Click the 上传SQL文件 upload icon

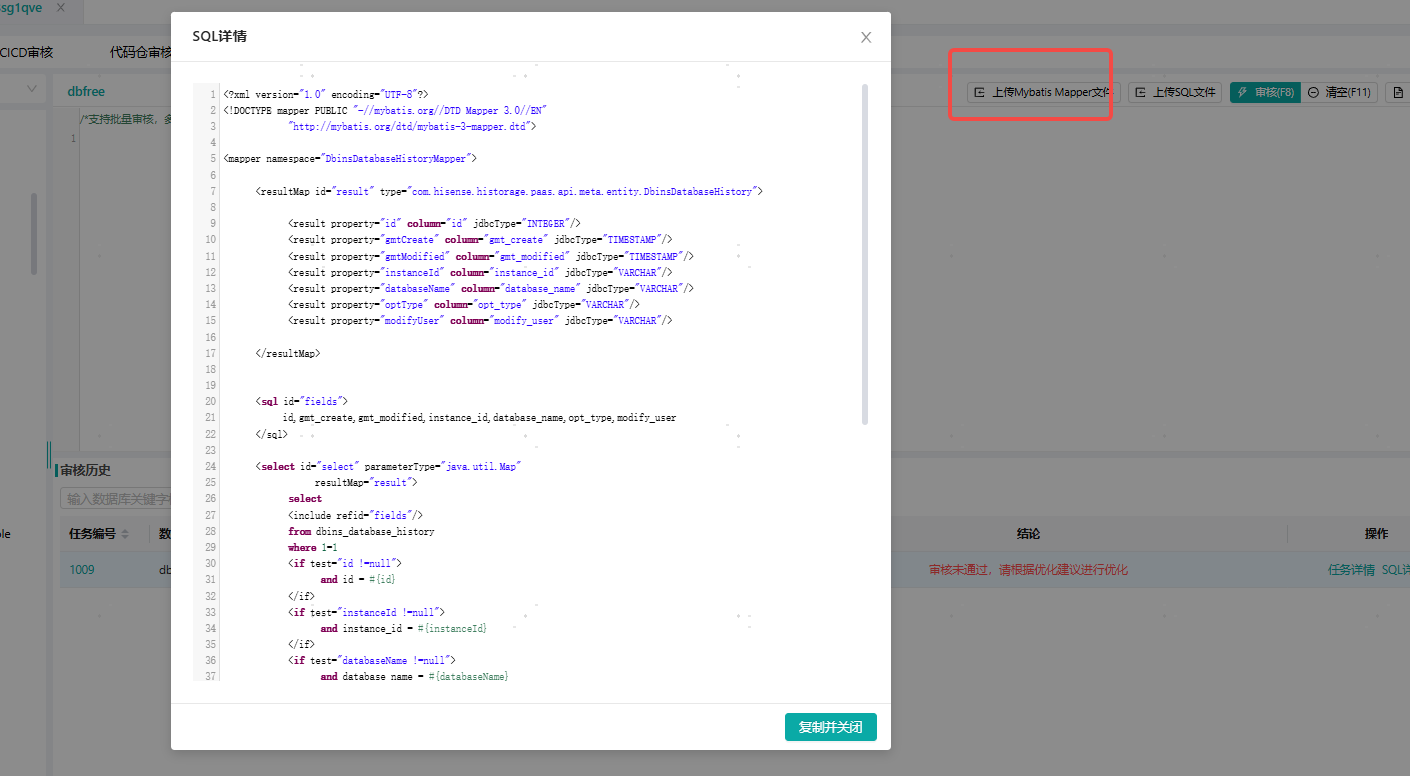tap(1141, 92)
